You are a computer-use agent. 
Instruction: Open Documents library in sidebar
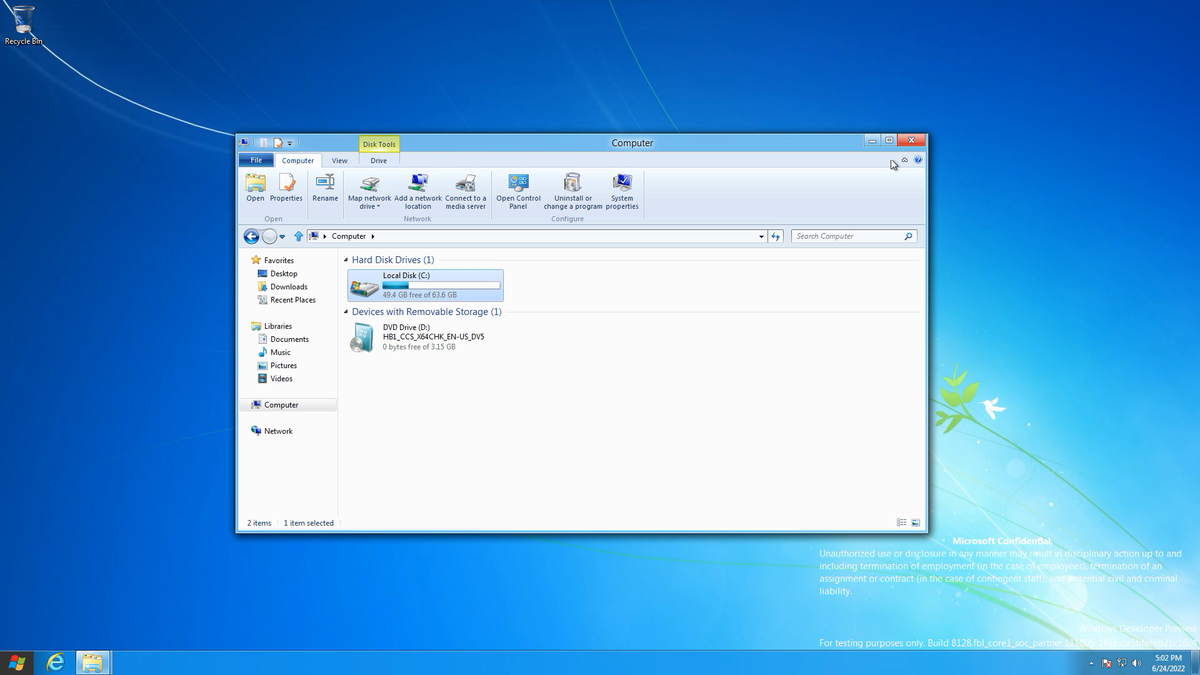point(289,339)
